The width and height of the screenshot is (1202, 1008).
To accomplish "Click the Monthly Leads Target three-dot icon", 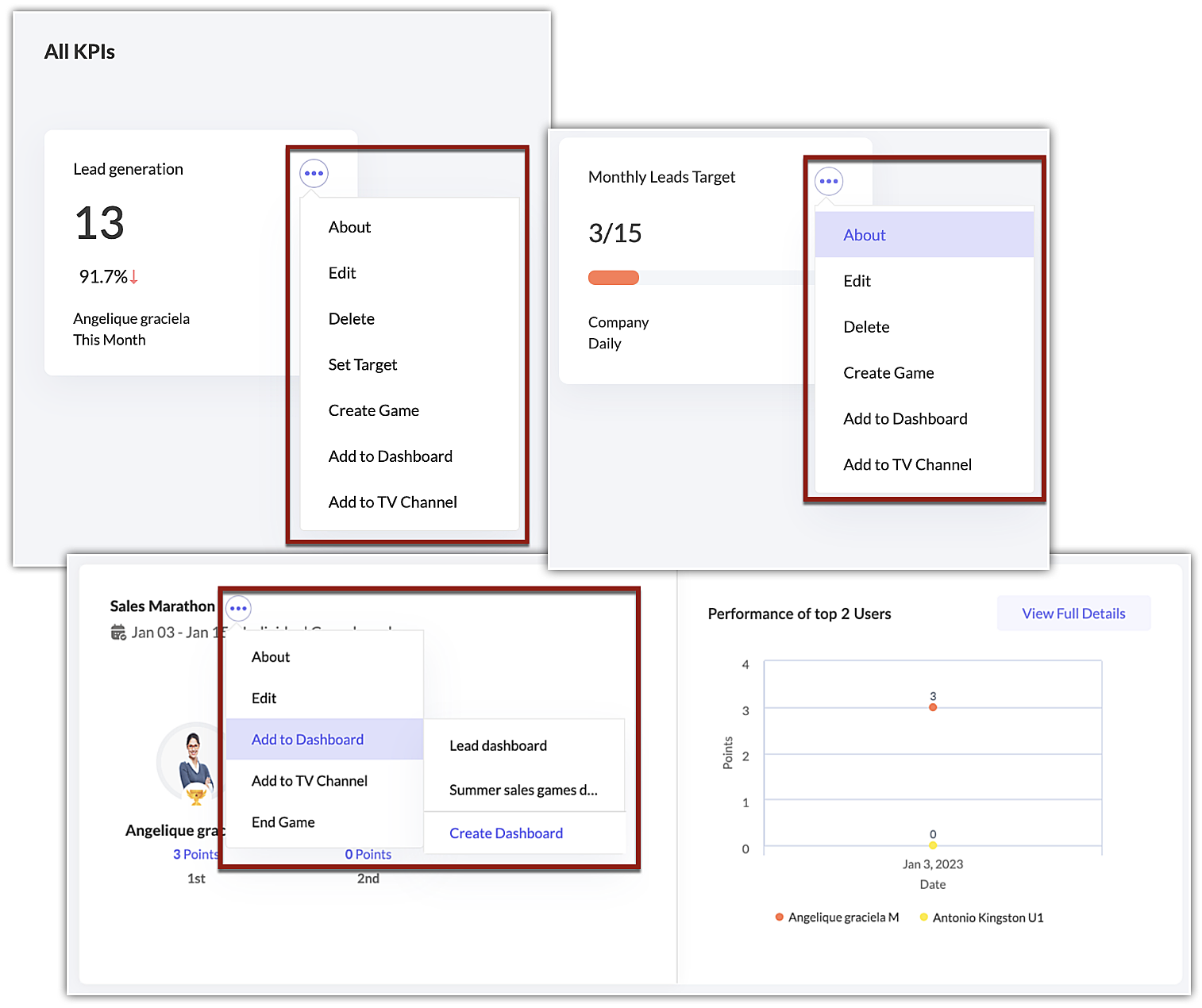I will (828, 181).
